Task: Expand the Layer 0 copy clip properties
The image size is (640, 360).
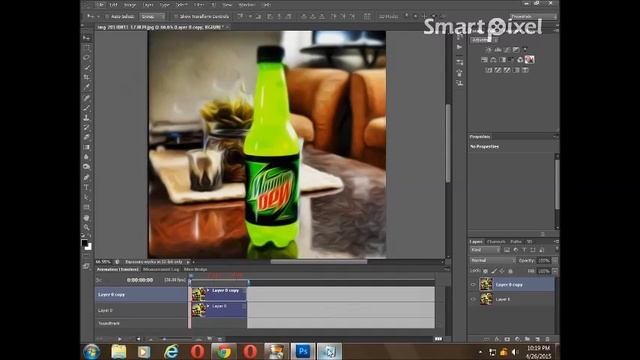Action: point(208,291)
